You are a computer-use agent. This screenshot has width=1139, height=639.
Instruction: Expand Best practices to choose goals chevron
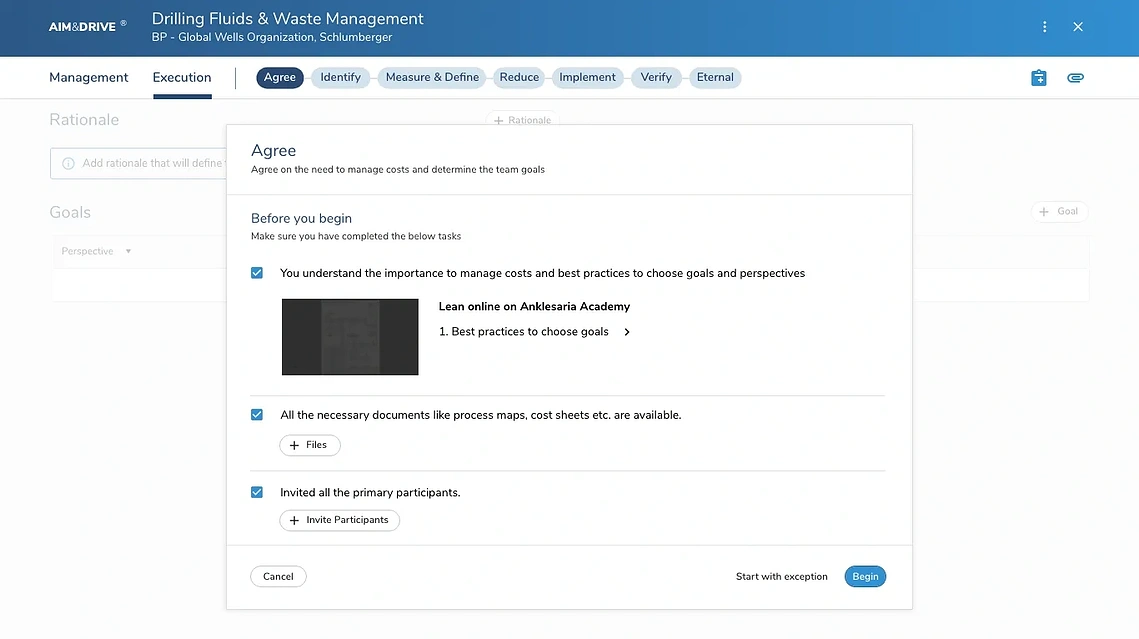[x=627, y=332]
